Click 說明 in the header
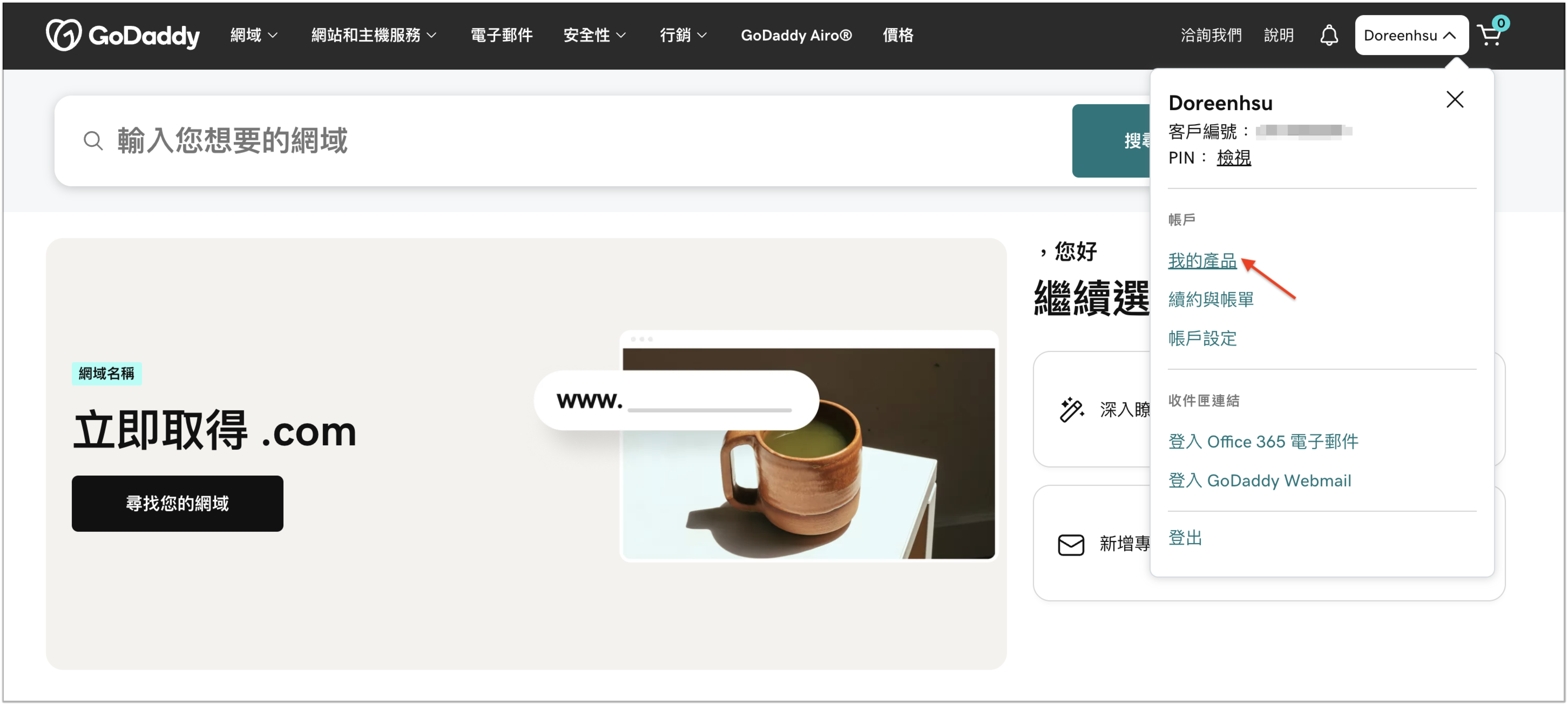The width and height of the screenshot is (1568, 705). pos(1278,35)
